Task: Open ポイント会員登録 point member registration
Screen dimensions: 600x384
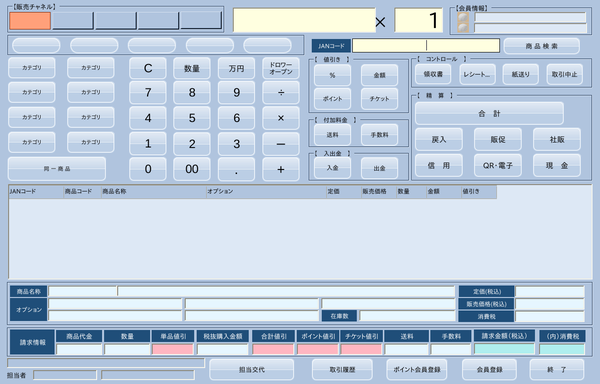Action: coord(417,370)
